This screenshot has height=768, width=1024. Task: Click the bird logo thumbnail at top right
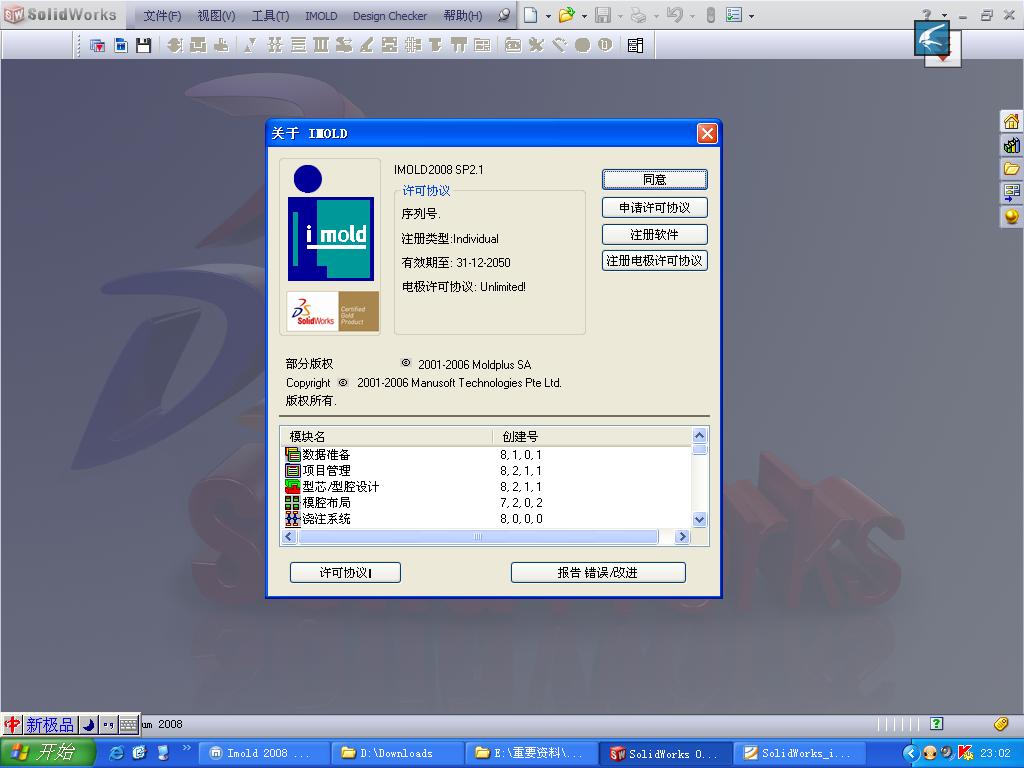932,39
